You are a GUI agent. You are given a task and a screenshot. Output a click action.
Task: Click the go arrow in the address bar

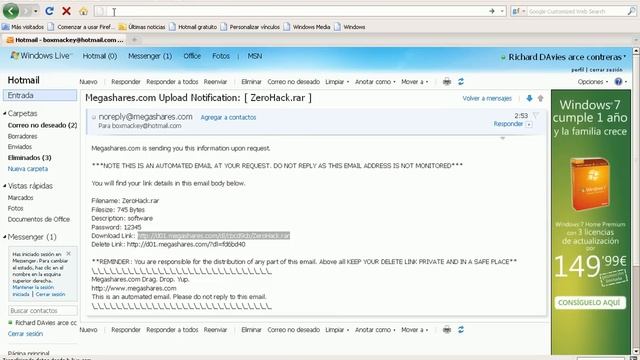[x=492, y=11]
